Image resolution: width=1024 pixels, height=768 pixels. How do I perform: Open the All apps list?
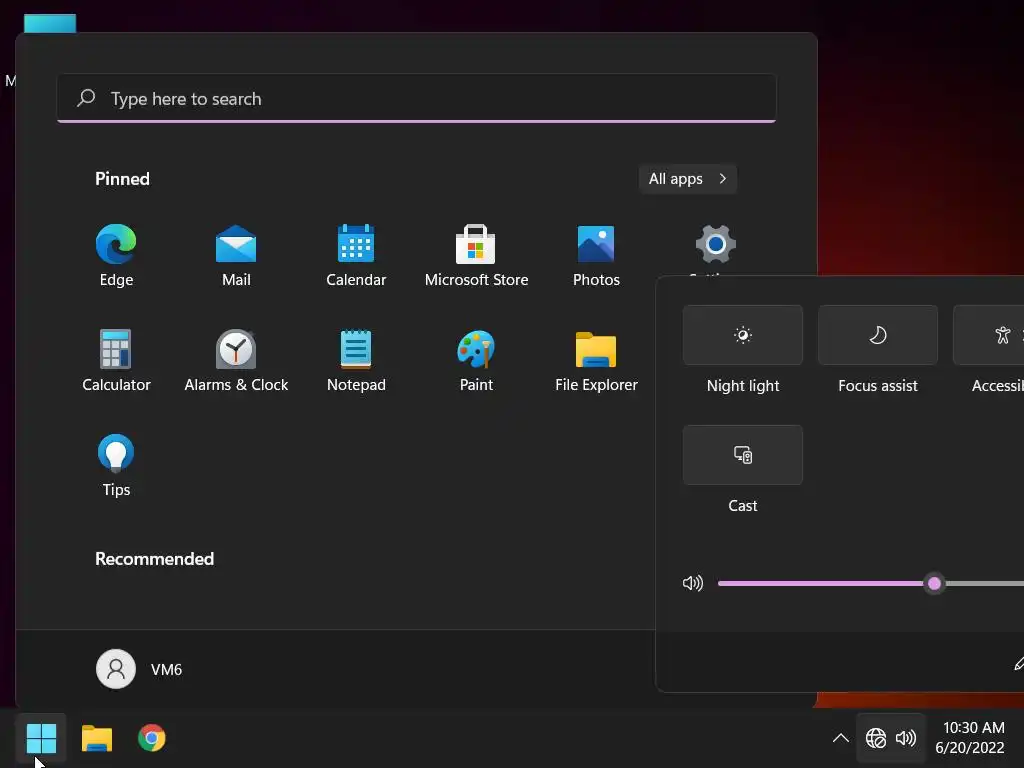coord(688,179)
